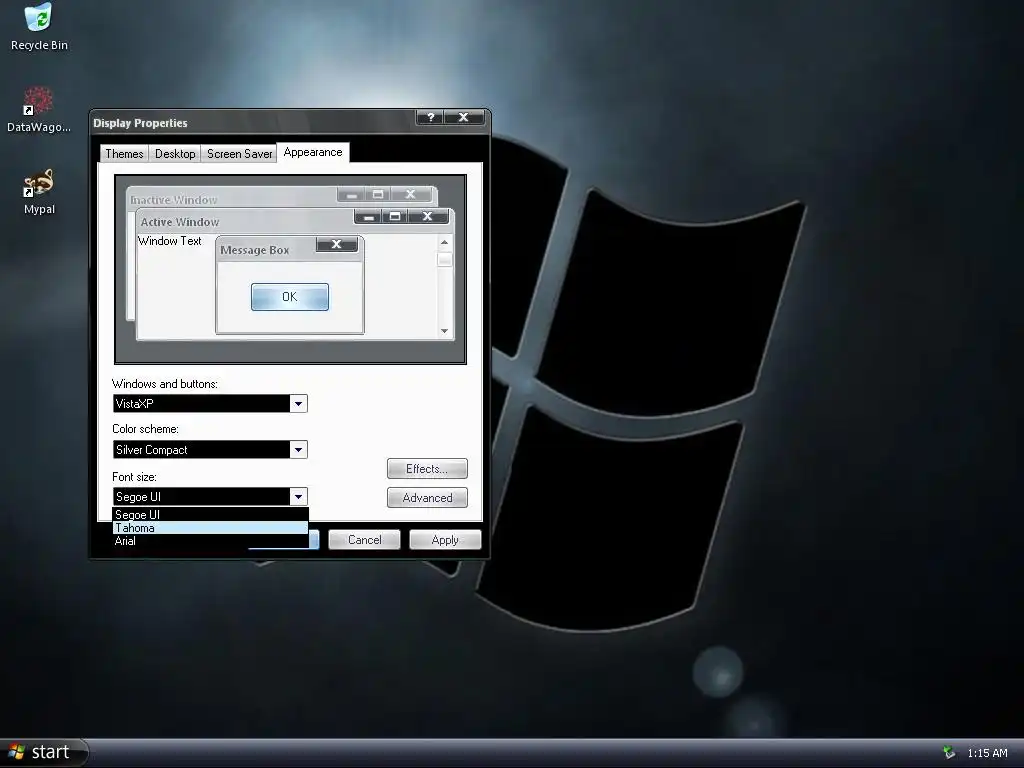Click the preview scrollbar down arrow
The image size is (1024, 768).
pyautogui.click(x=445, y=331)
